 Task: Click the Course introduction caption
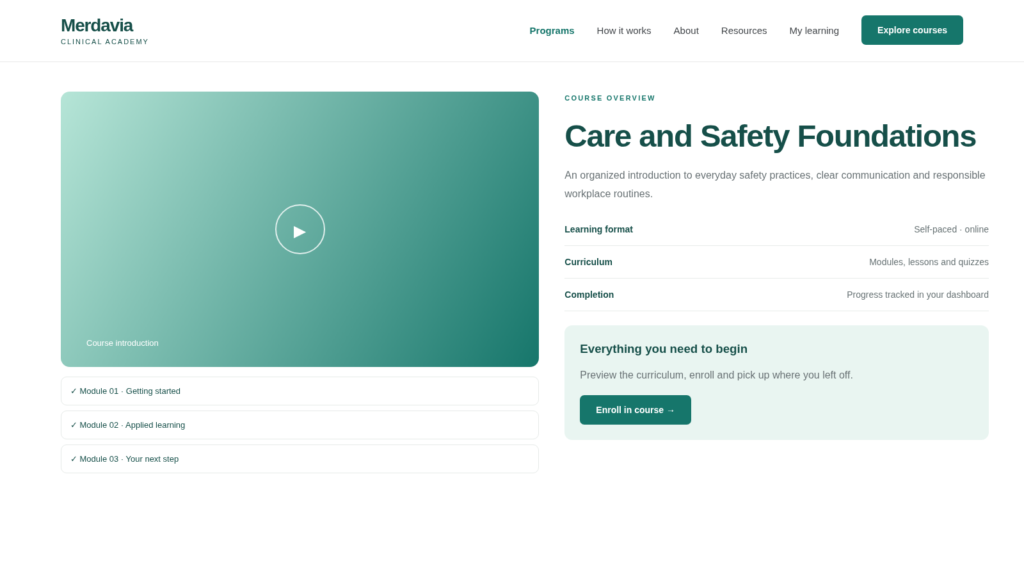(122, 343)
